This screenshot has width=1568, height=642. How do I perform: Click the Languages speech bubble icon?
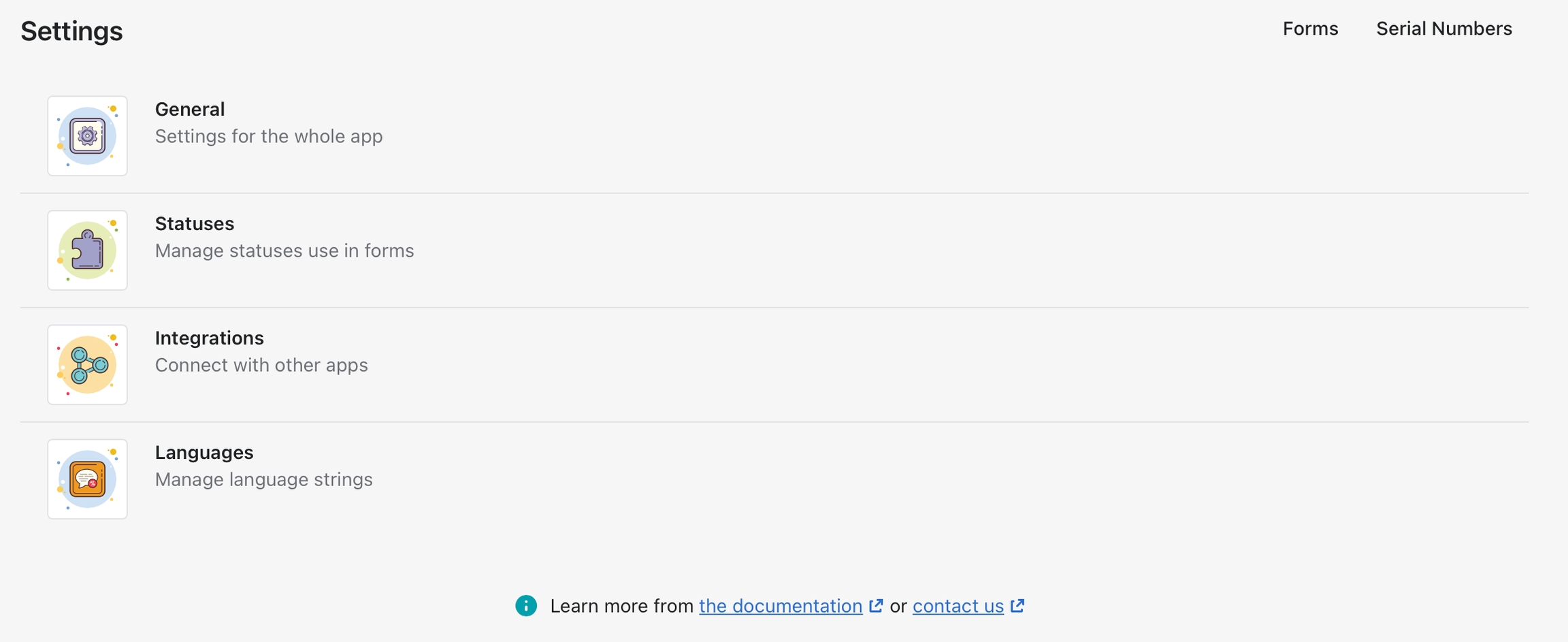tap(87, 479)
